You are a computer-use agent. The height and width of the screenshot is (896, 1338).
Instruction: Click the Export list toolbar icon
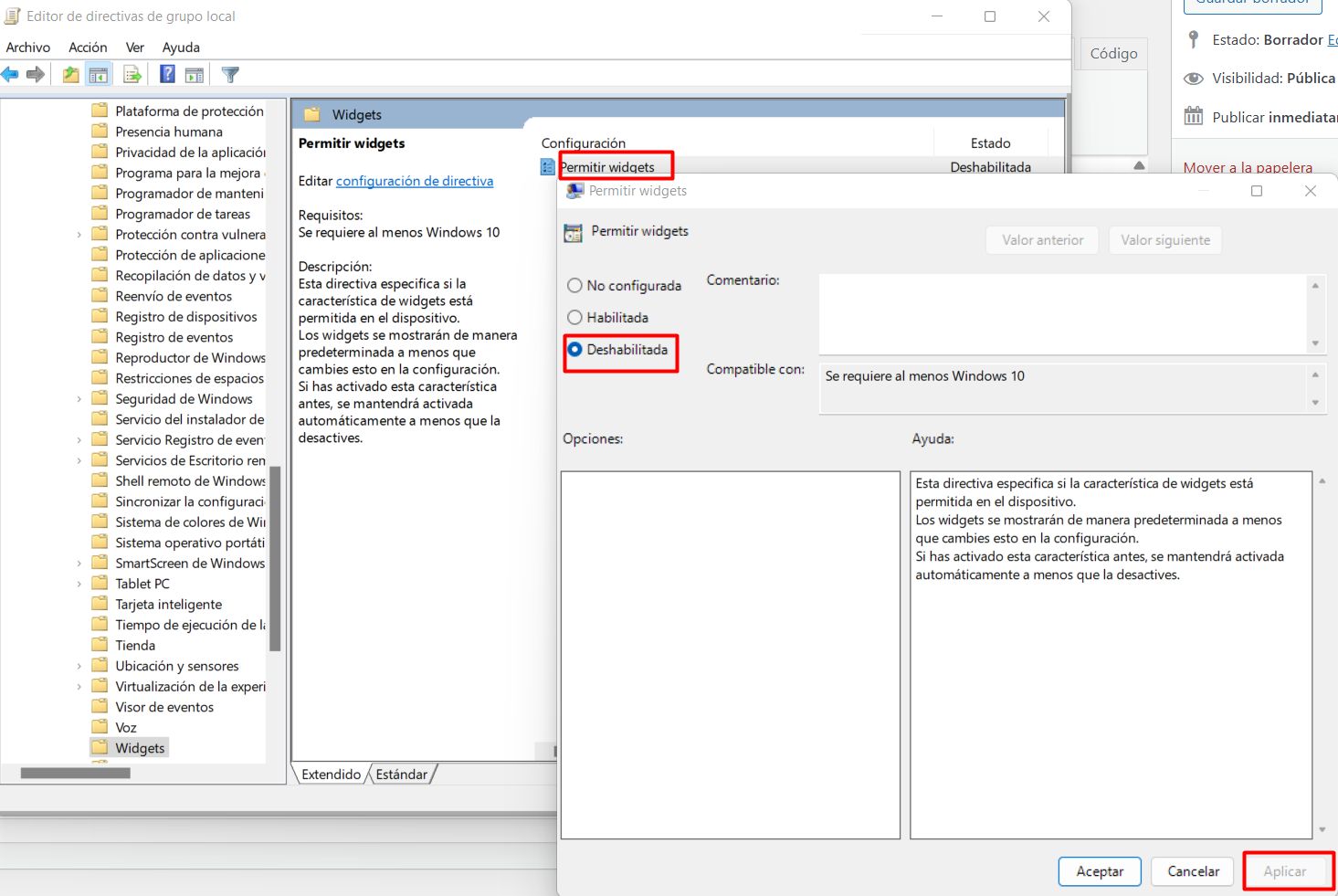coord(132,75)
